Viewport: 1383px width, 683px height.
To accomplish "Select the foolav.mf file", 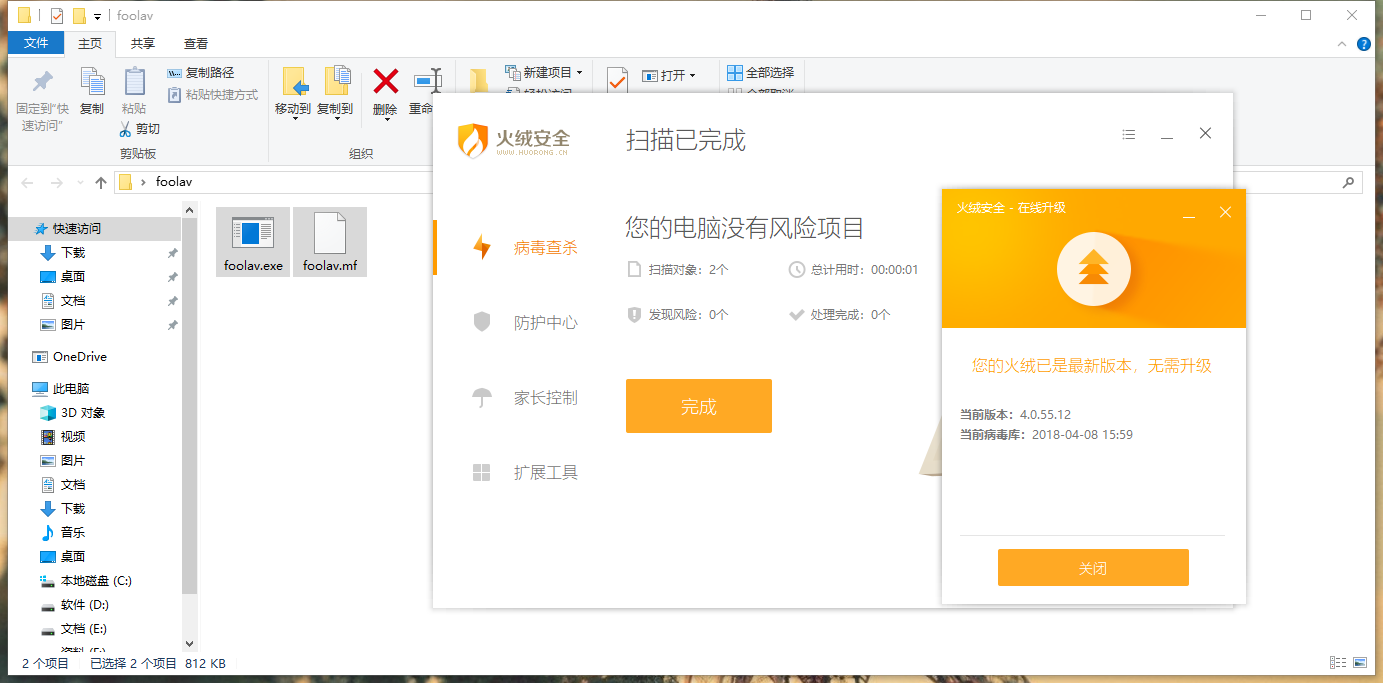I will click(330, 242).
